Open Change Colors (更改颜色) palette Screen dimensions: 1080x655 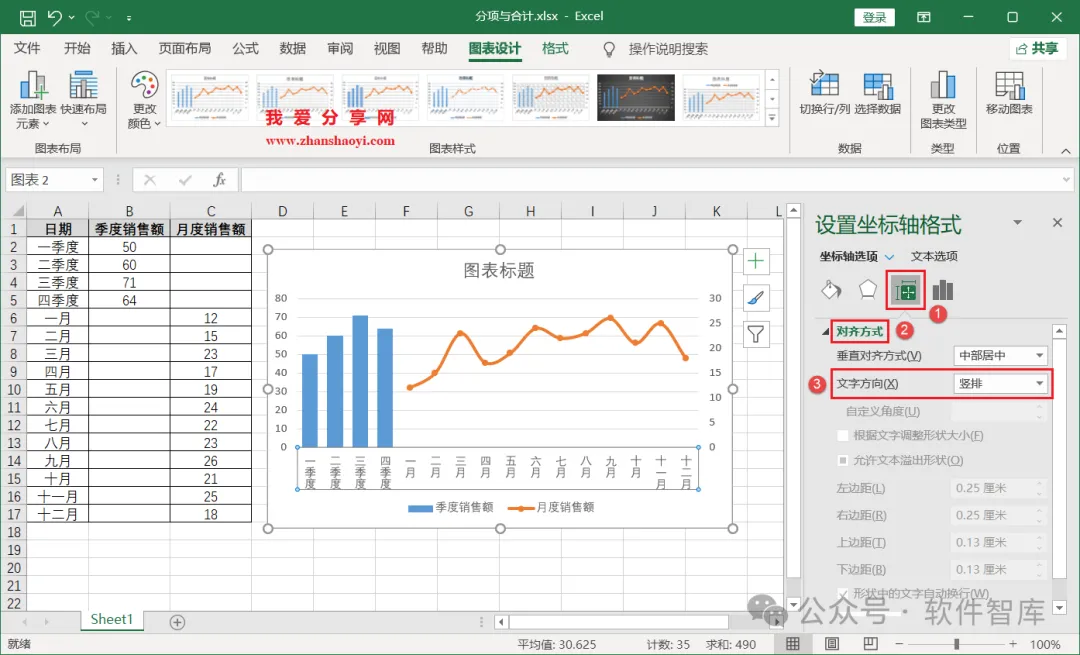(144, 101)
